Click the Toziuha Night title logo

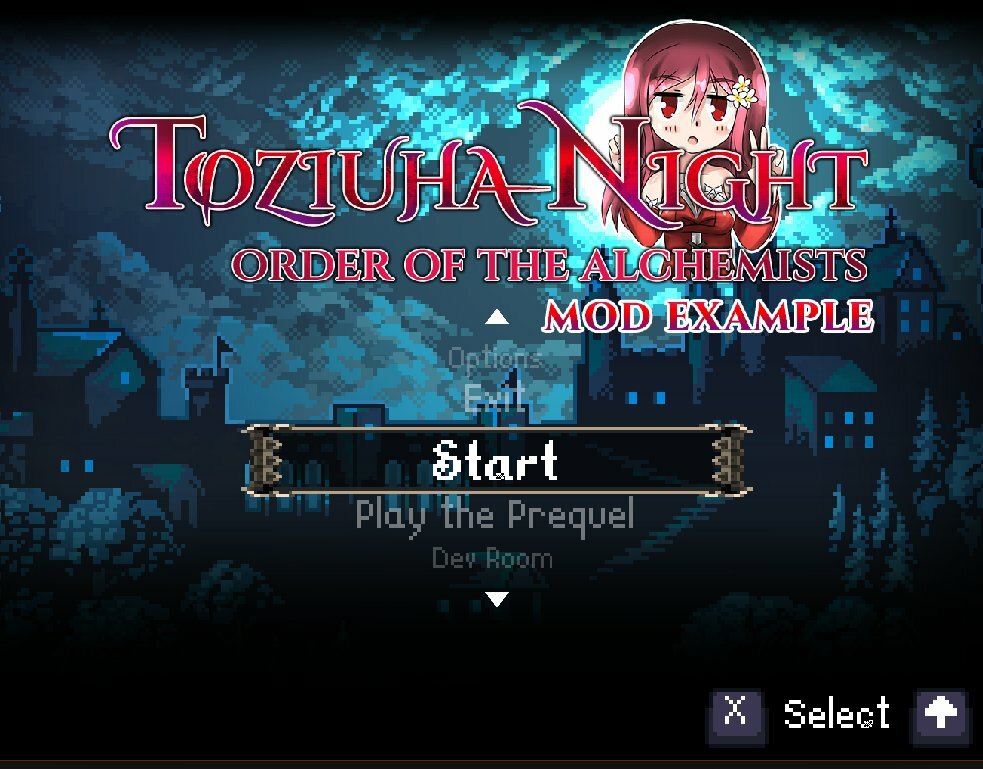(489, 166)
